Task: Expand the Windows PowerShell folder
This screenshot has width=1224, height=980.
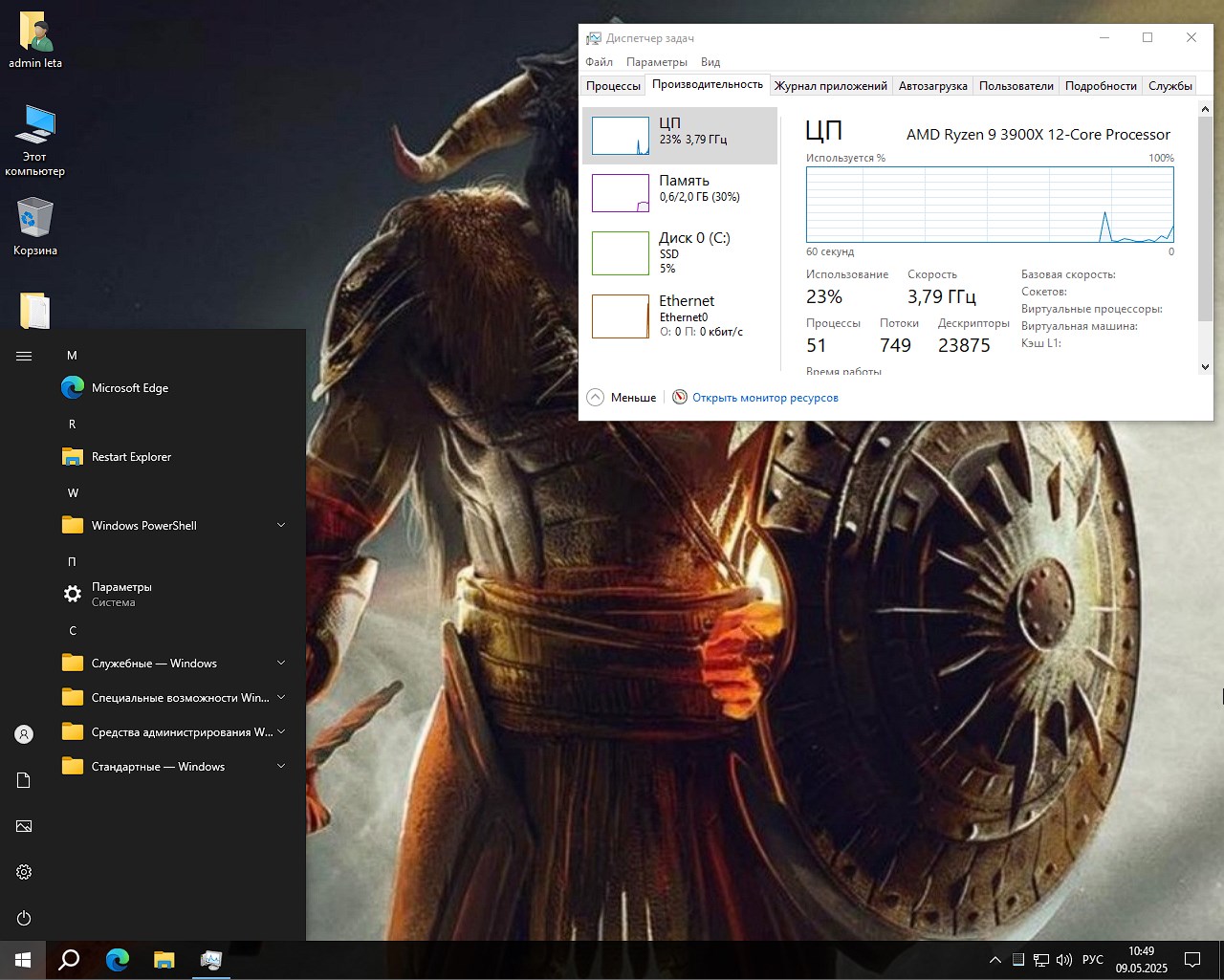Action: pos(281,526)
